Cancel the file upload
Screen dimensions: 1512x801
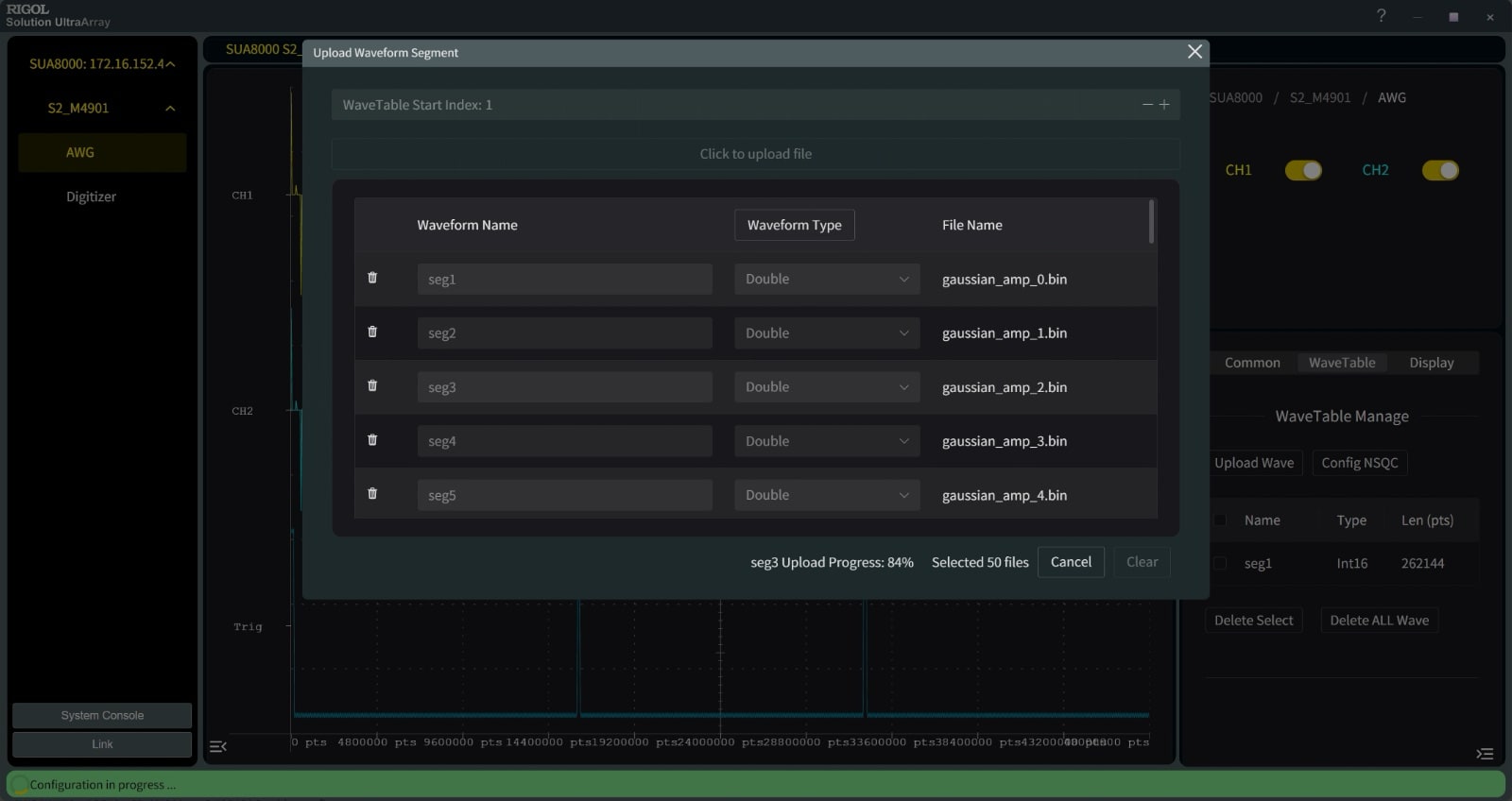coord(1071,562)
